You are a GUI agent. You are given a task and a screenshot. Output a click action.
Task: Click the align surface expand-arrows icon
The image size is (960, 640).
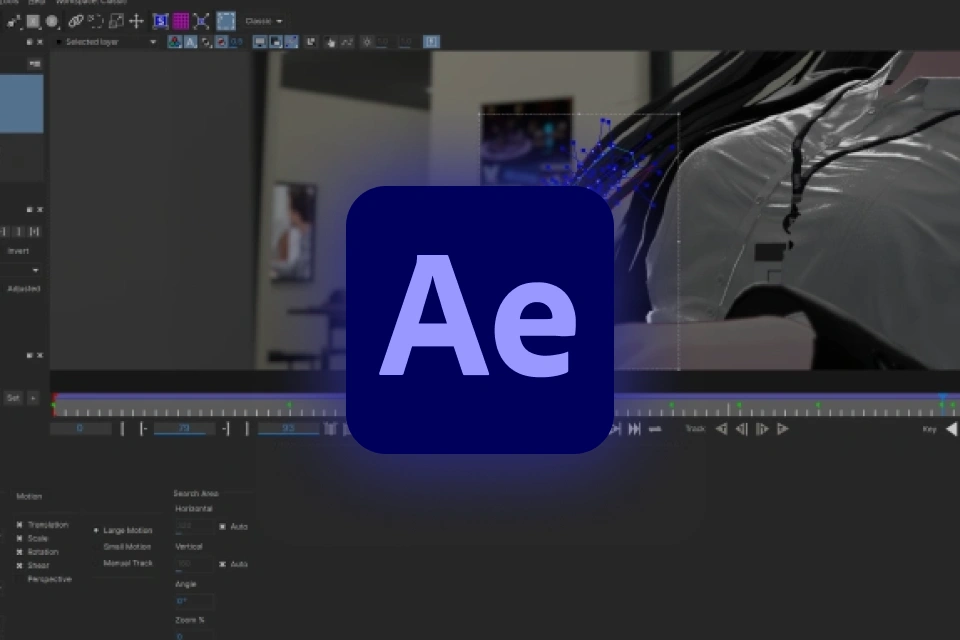(x=201, y=21)
